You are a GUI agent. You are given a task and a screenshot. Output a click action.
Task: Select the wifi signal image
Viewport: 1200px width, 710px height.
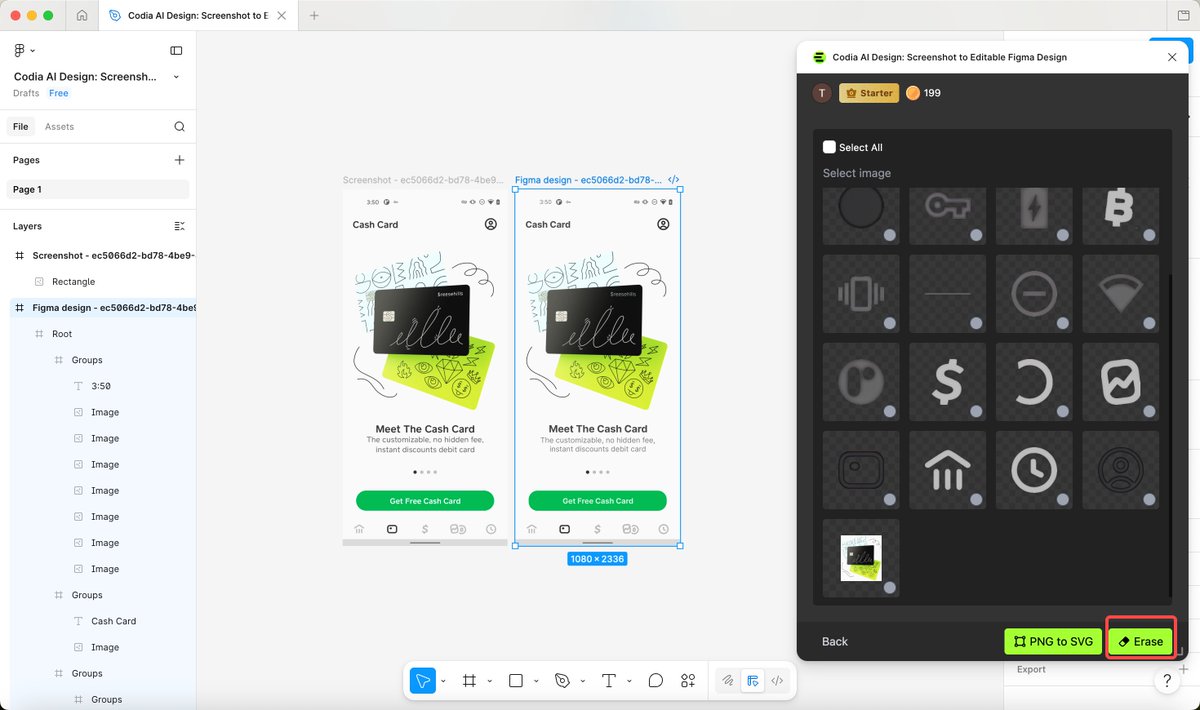(x=1121, y=294)
